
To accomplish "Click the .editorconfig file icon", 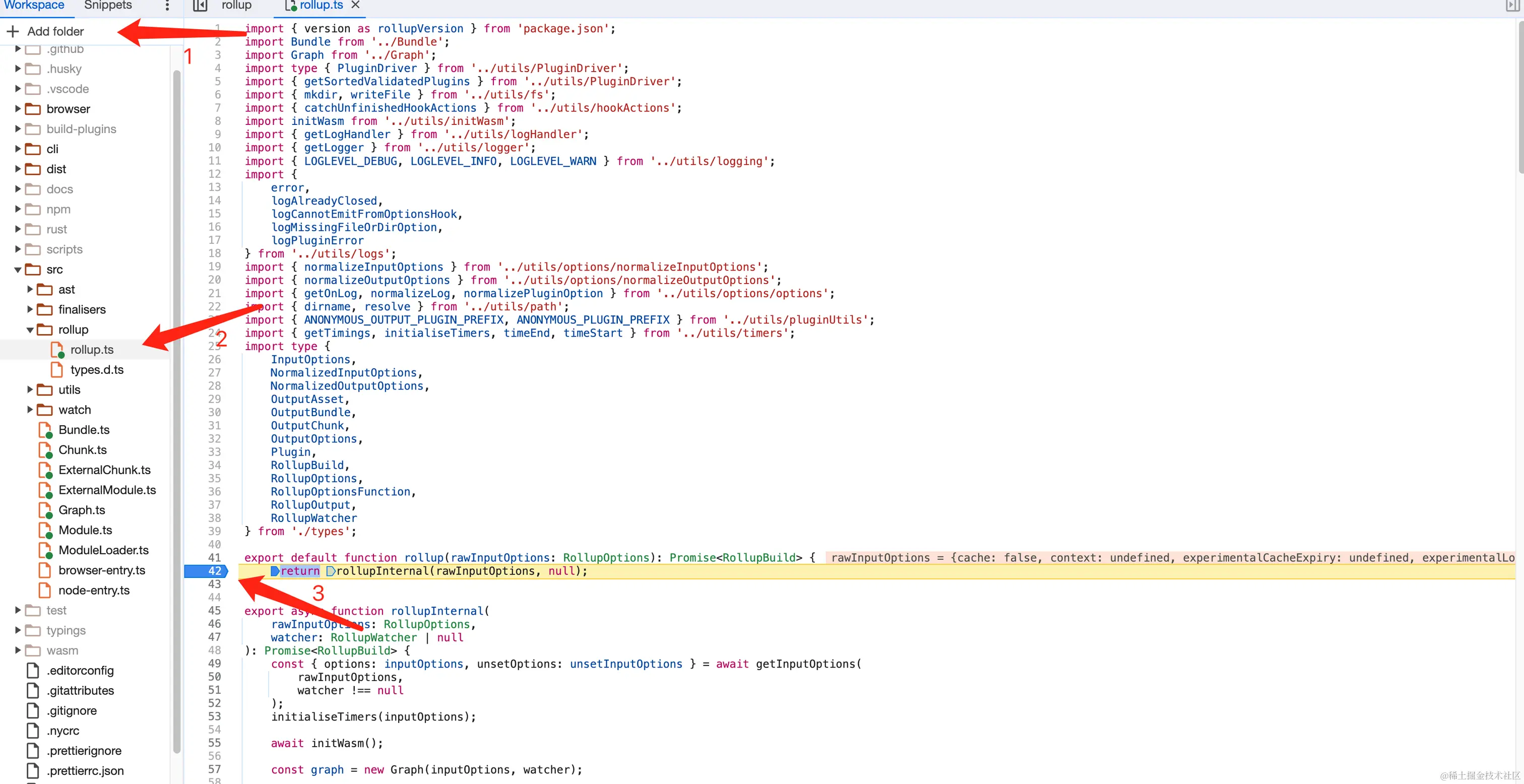I will click(x=33, y=671).
